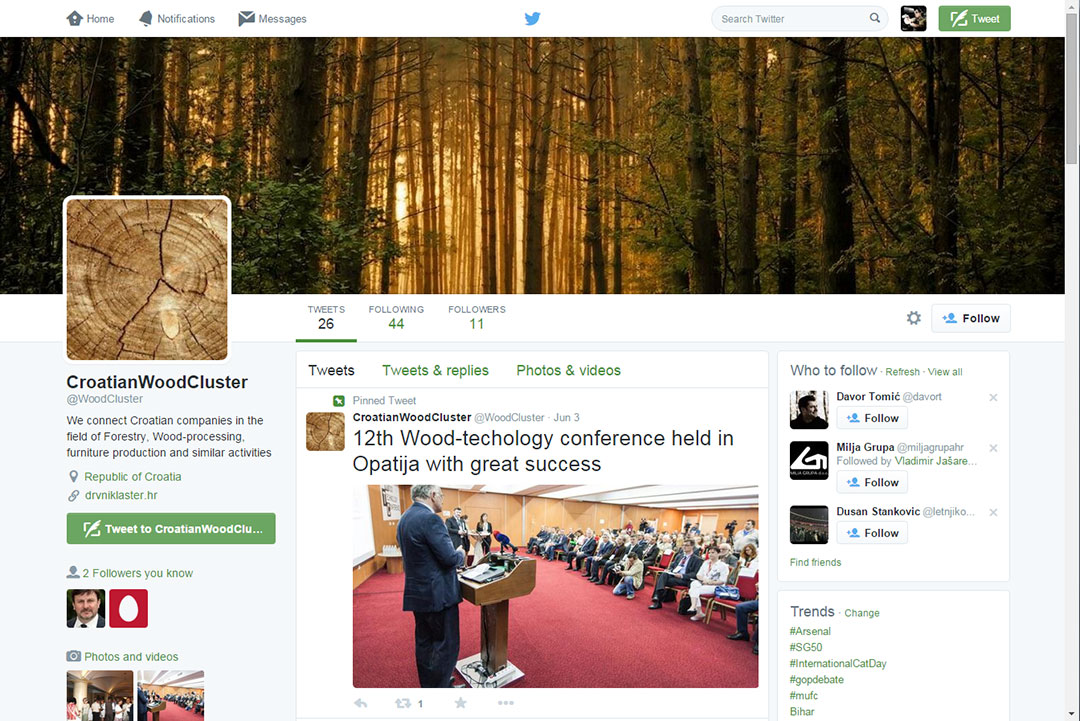This screenshot has height=721, width=1080.
Task: Open the first photo thumbnail in the sidebar
Action: (100, 696)
